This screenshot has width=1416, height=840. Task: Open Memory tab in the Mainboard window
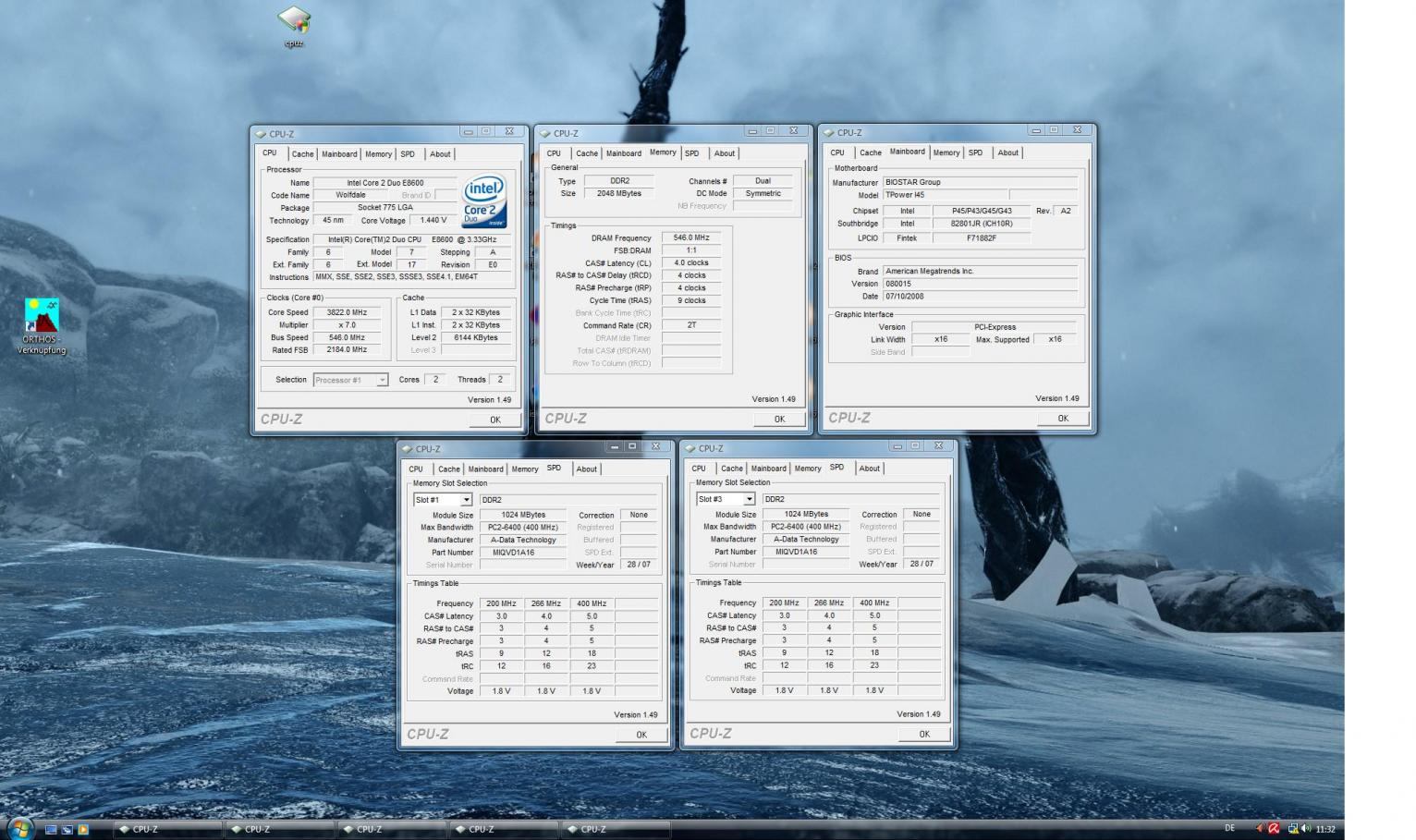[946, 152]
